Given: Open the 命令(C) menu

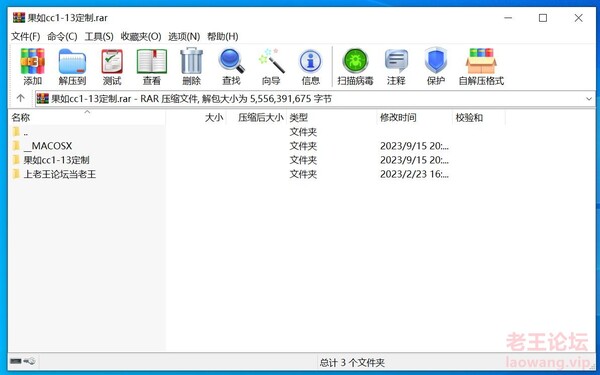Looking at the screenshot, I should tap(62, 36).
